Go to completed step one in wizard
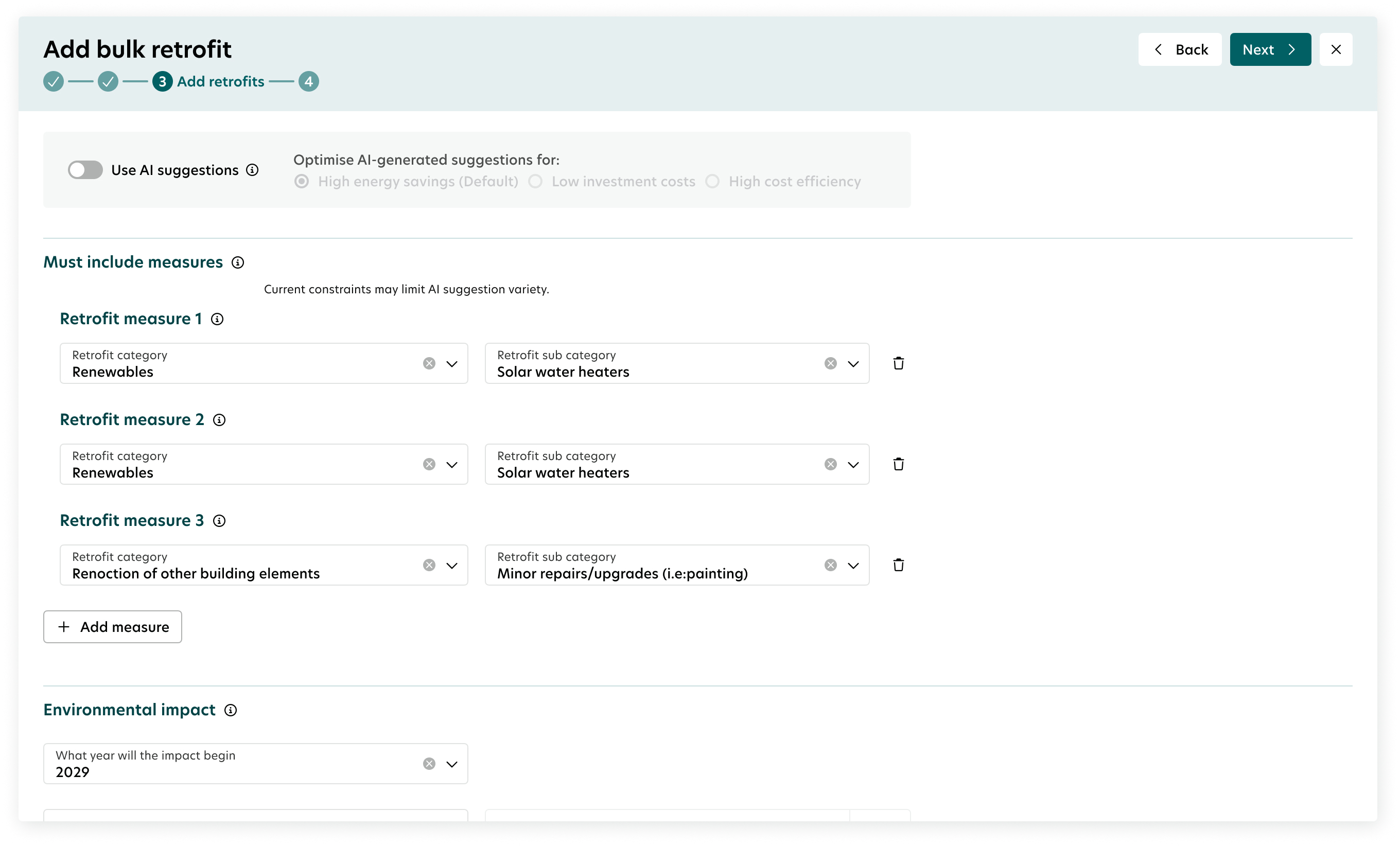Screen dimensions: 1400x846 54,81
